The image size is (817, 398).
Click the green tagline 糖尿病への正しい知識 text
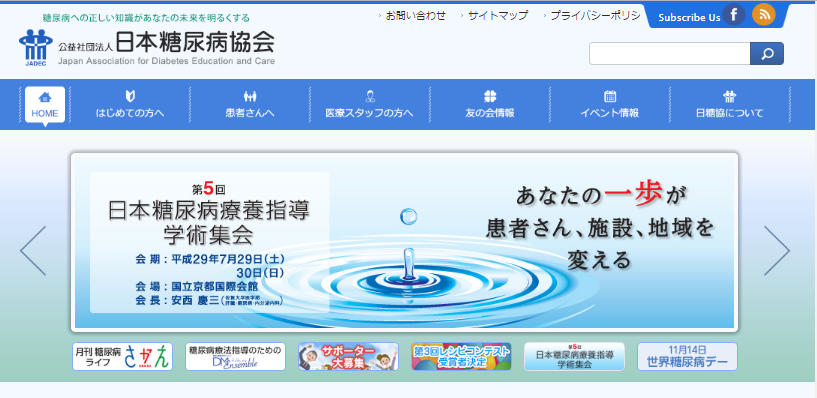[x=146, y=18]
